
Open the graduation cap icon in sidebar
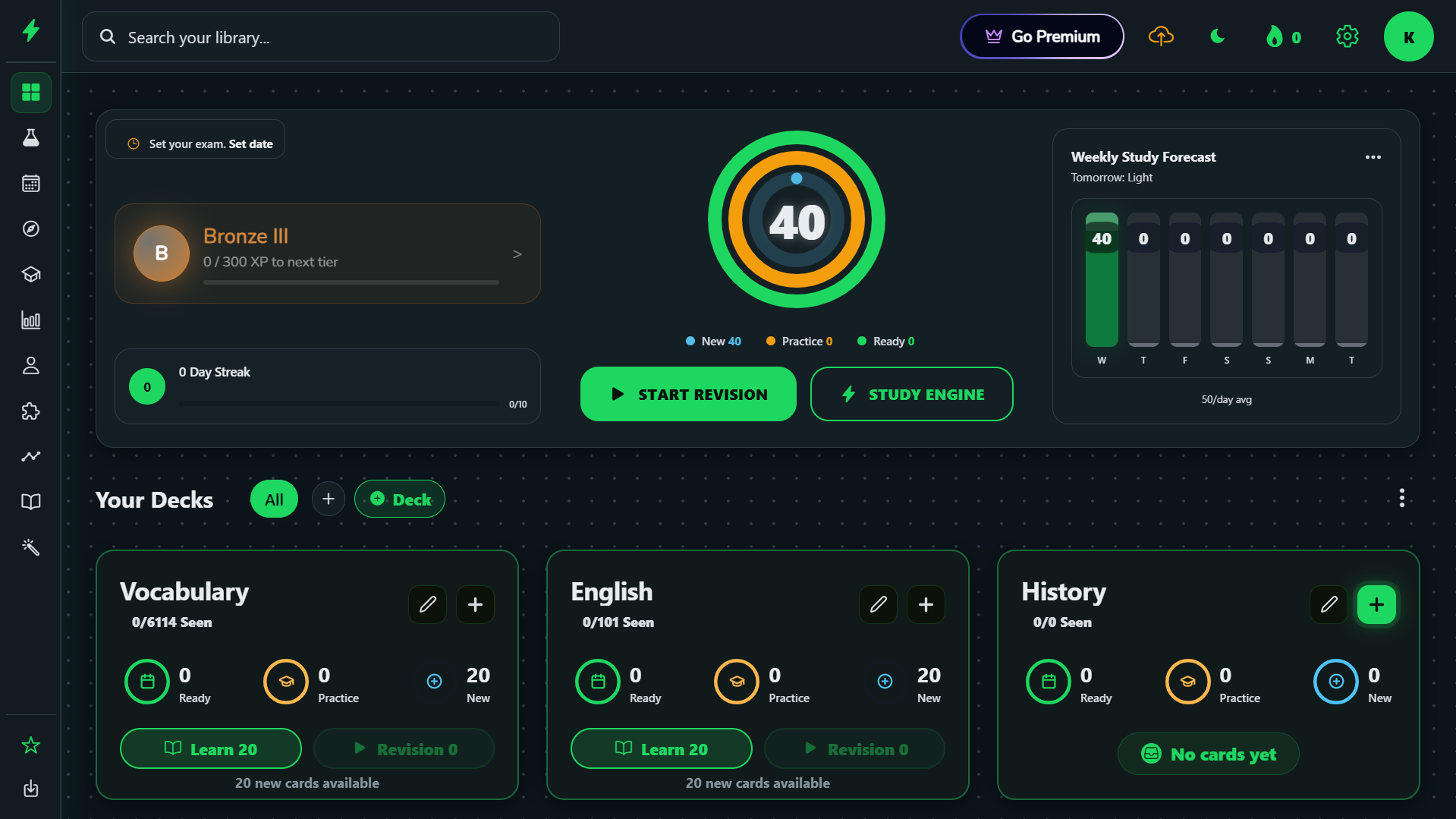tap(31, 274)
